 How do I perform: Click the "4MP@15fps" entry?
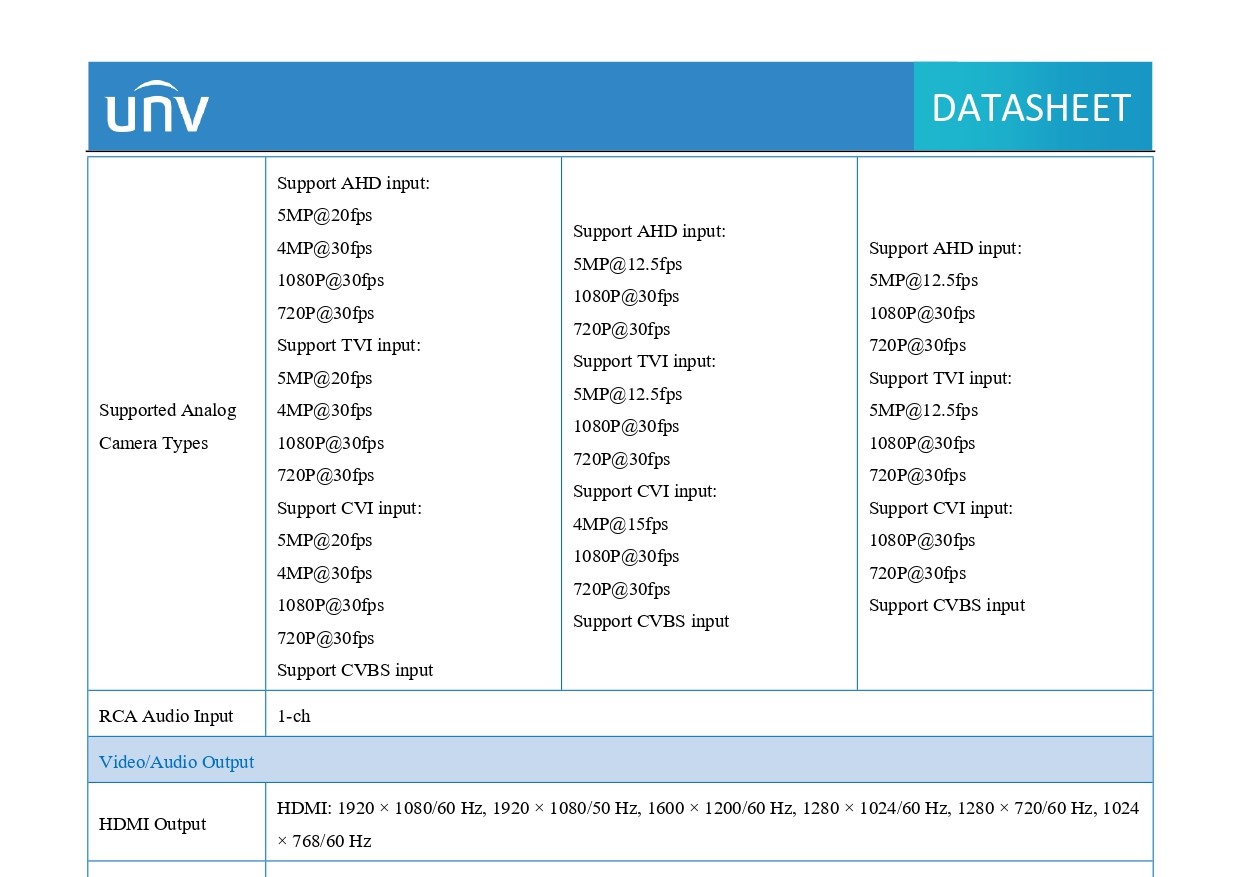621,524
